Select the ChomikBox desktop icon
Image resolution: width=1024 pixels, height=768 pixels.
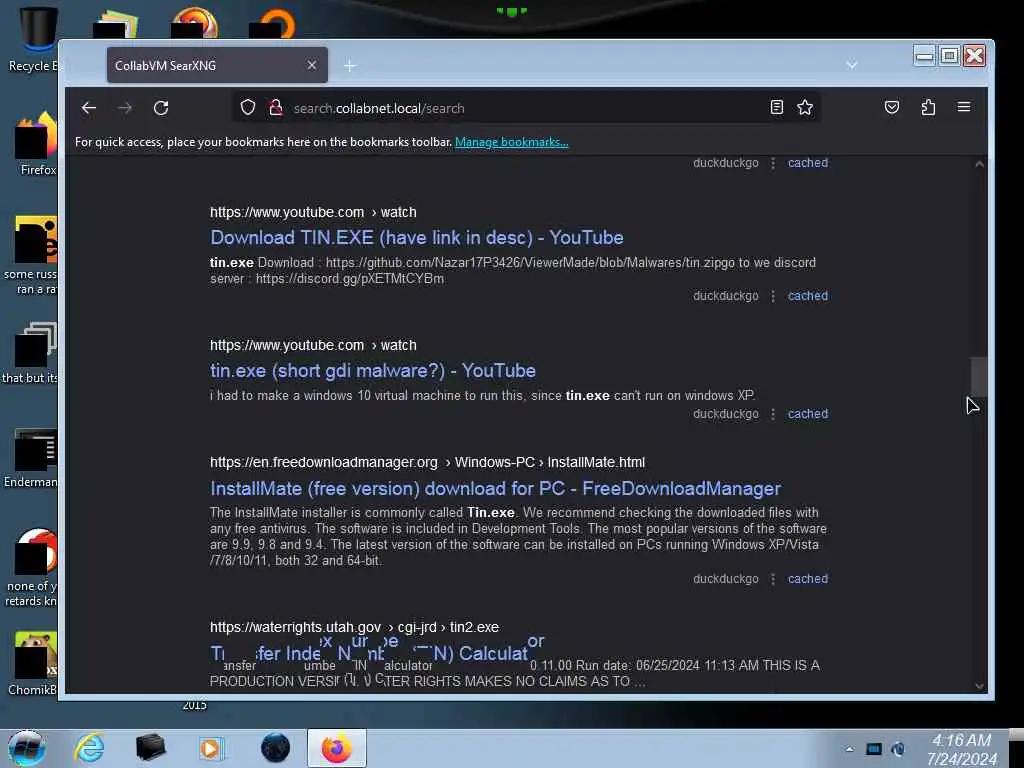(x=33, y=664)
